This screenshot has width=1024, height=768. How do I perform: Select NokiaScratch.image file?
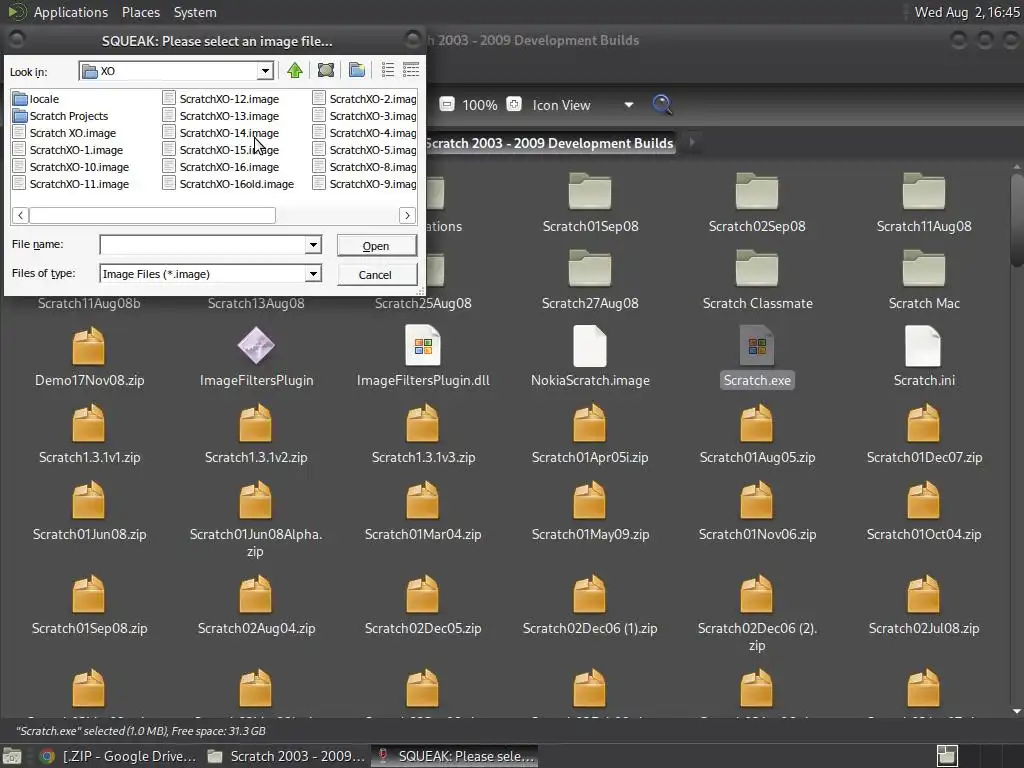pyautogui.click(x=590, y=357)
